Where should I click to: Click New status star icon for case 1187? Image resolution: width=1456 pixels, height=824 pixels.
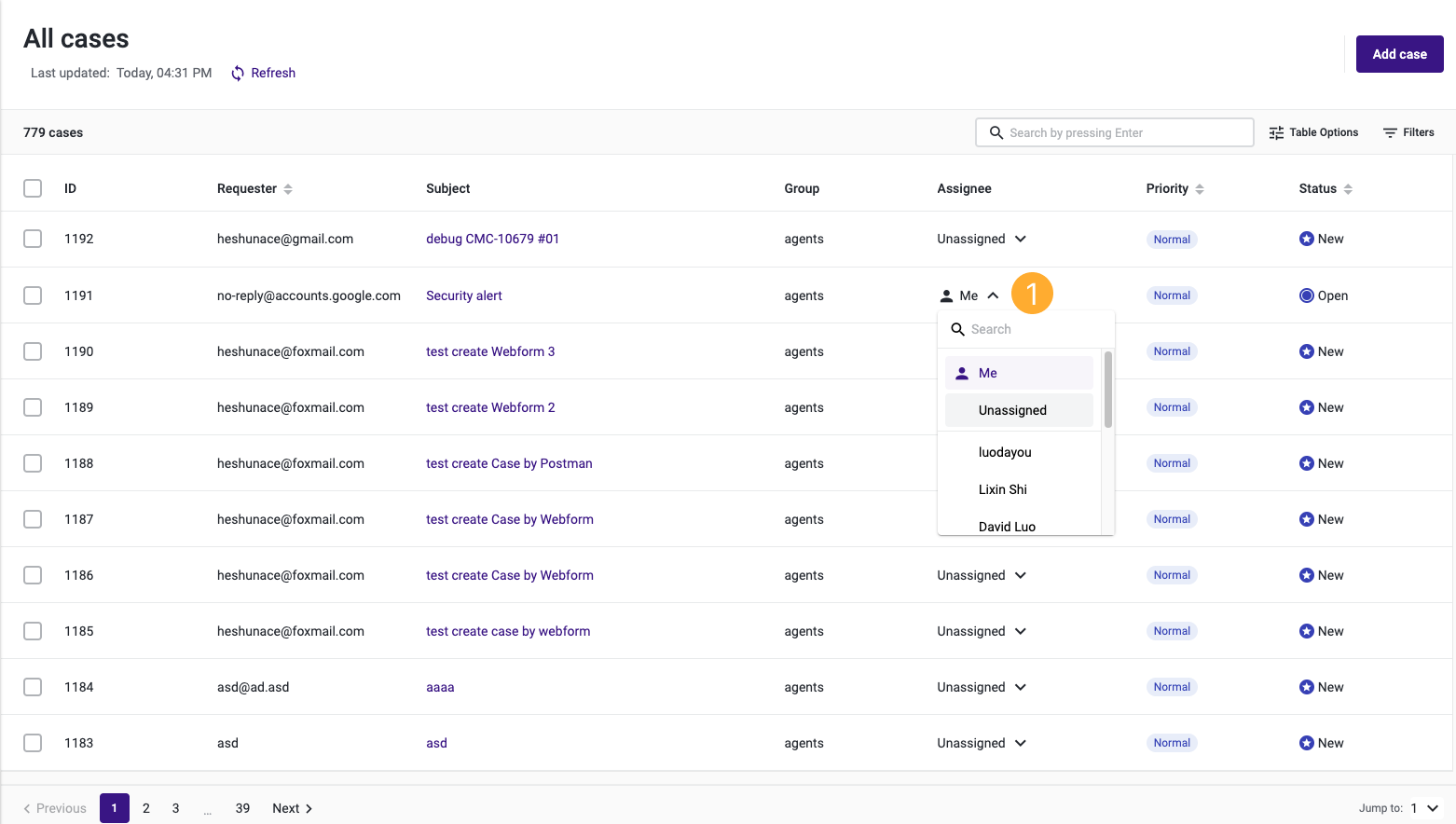(x=1307, y=519)
